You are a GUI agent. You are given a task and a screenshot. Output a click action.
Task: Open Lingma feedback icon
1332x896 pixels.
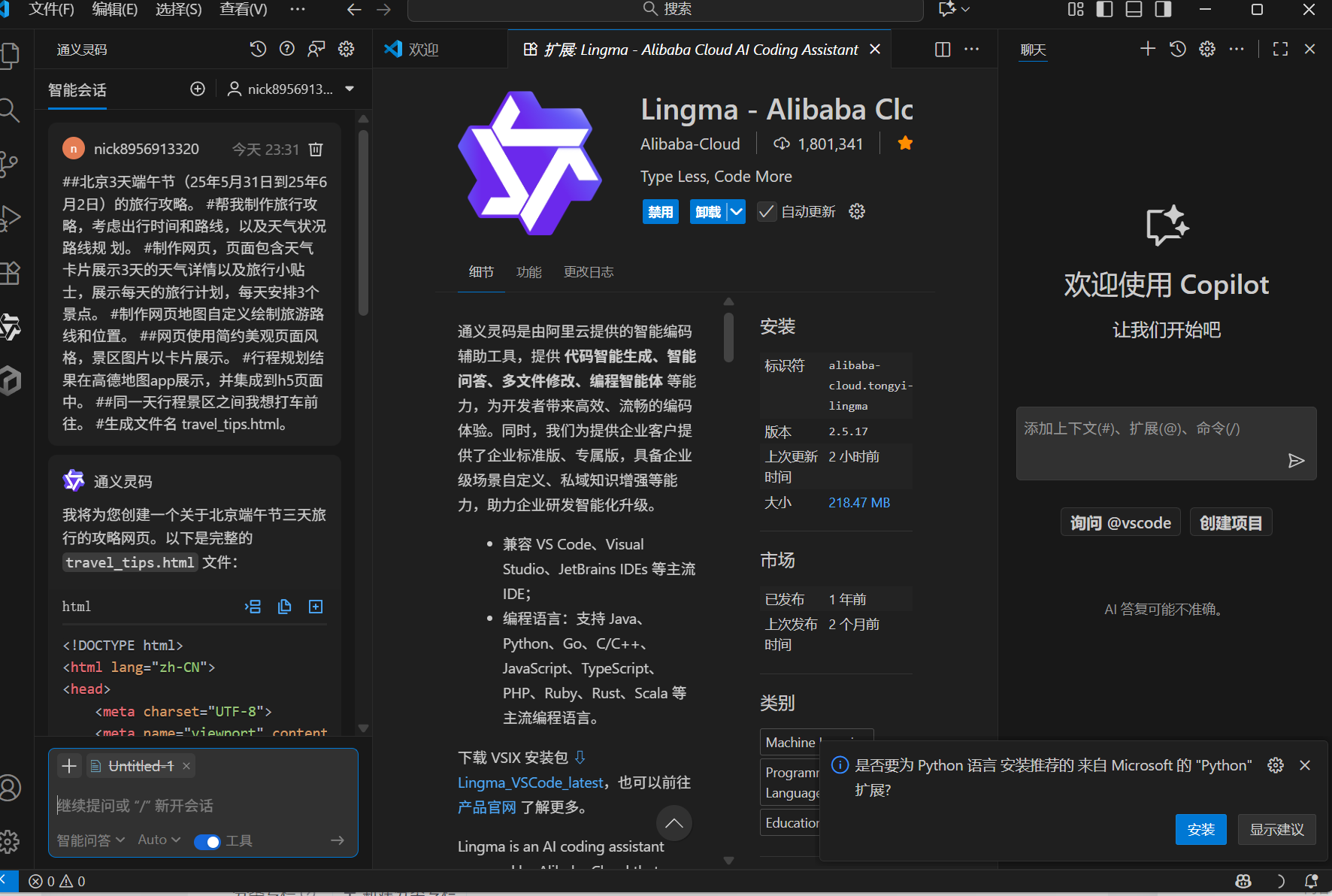(316, 49)
